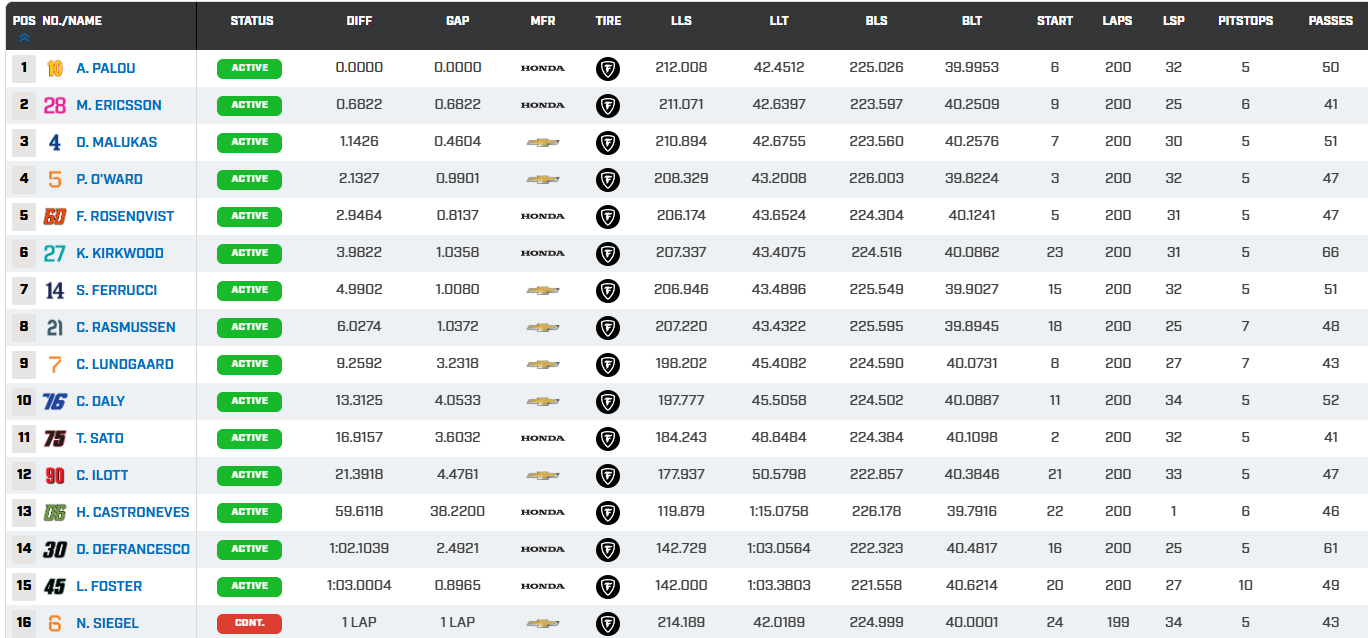Click the START column header

pos(1054,21)
